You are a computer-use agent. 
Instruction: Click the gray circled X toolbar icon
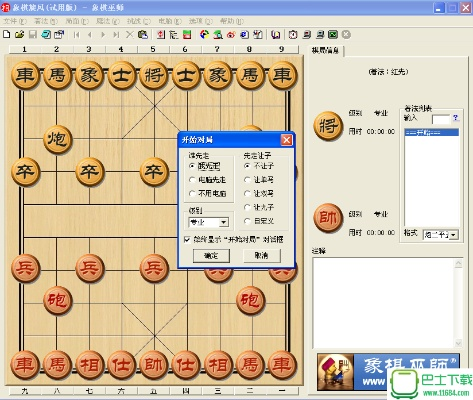click(346, 35)
